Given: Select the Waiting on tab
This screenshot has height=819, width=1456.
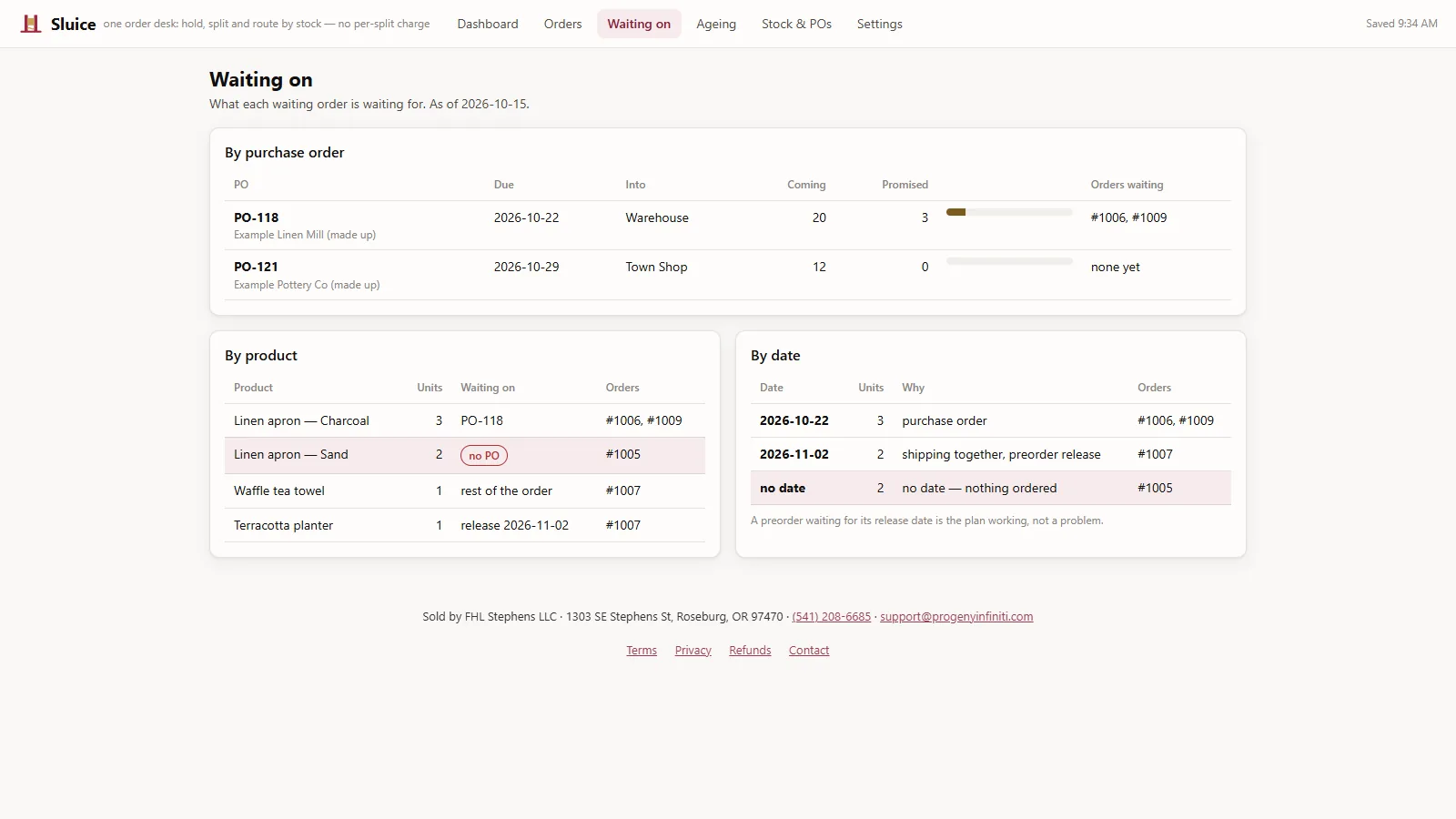Looking at the screenshot, I should coord(639,24).
